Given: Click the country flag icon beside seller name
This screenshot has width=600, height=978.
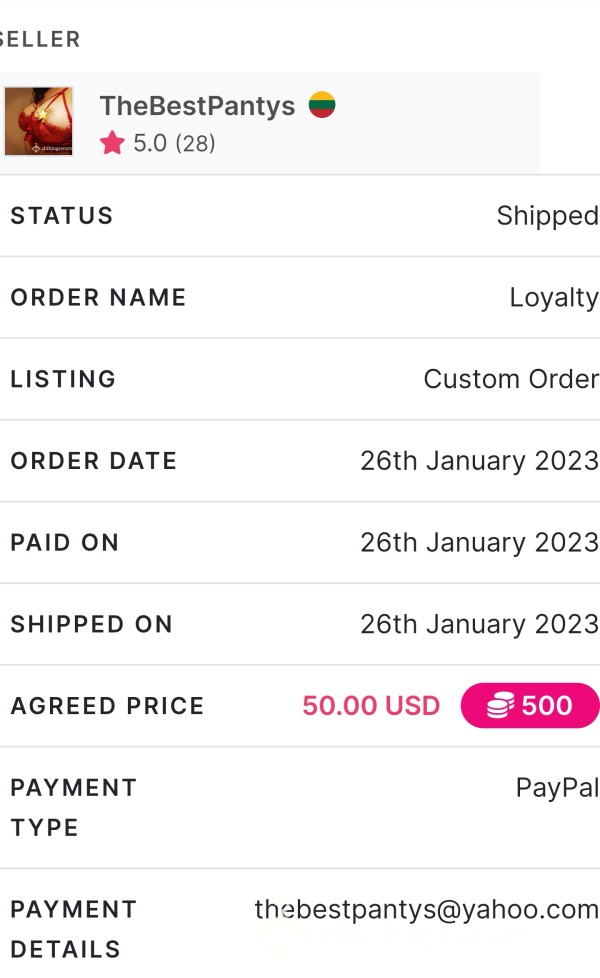Looking at the screenshot, I should pos(322,104).
